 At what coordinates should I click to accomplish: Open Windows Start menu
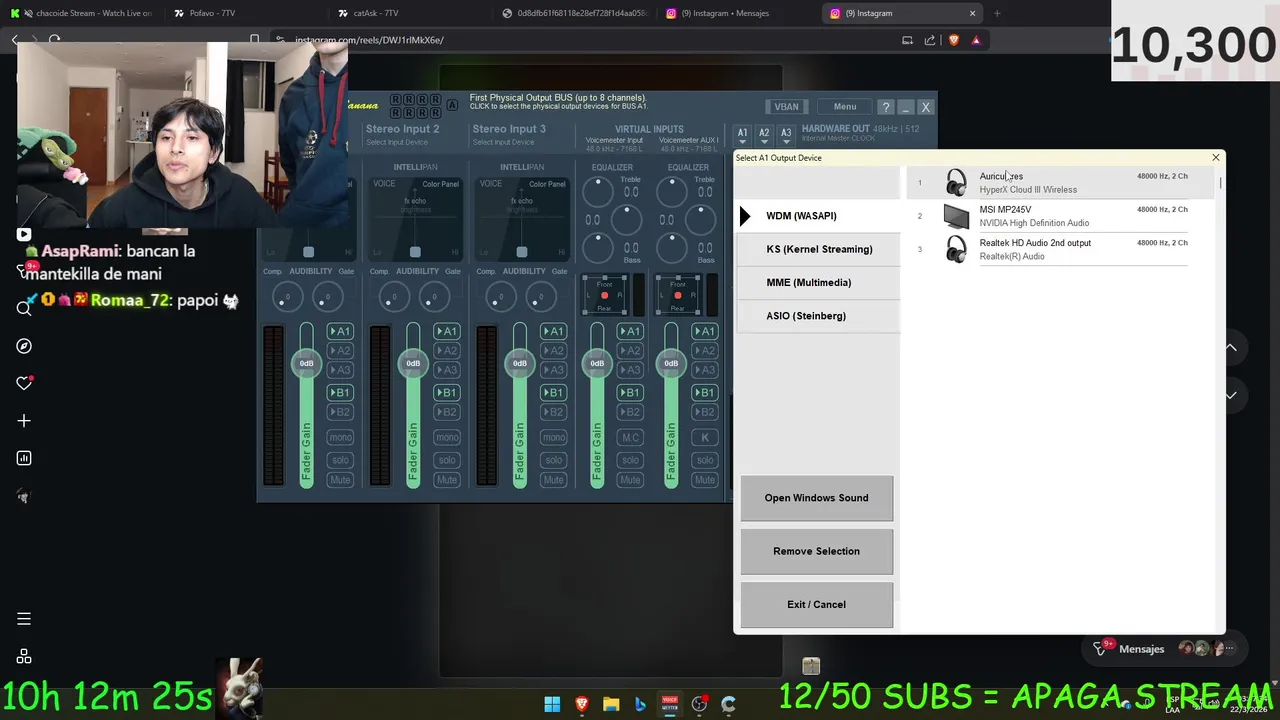pos(552,704)
